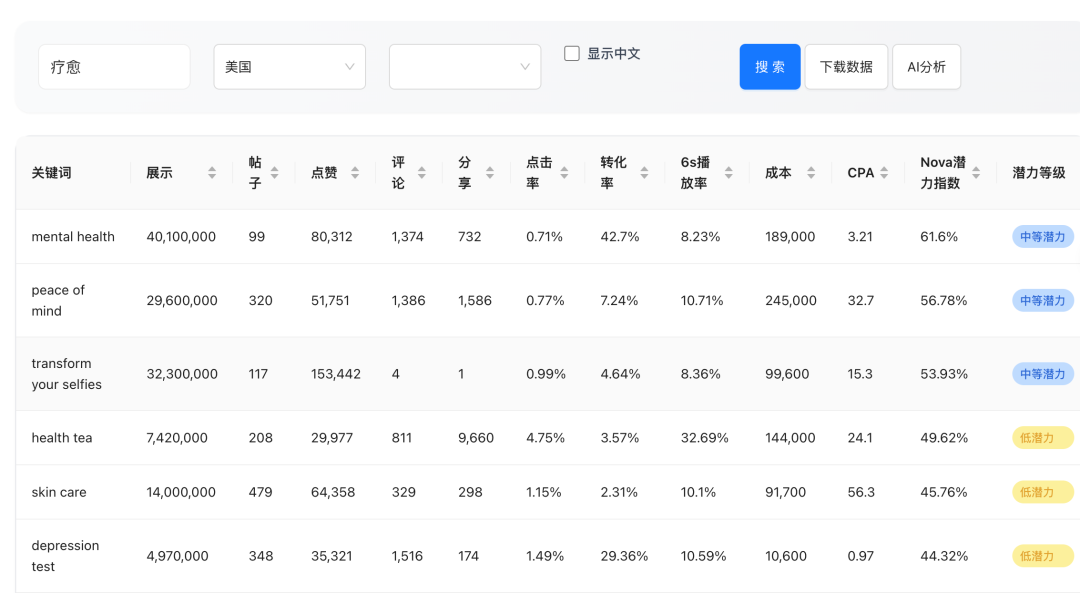Click the 4.75% click rate value
The height and width of the screenshot is (593, 1080).
[546, 437]
